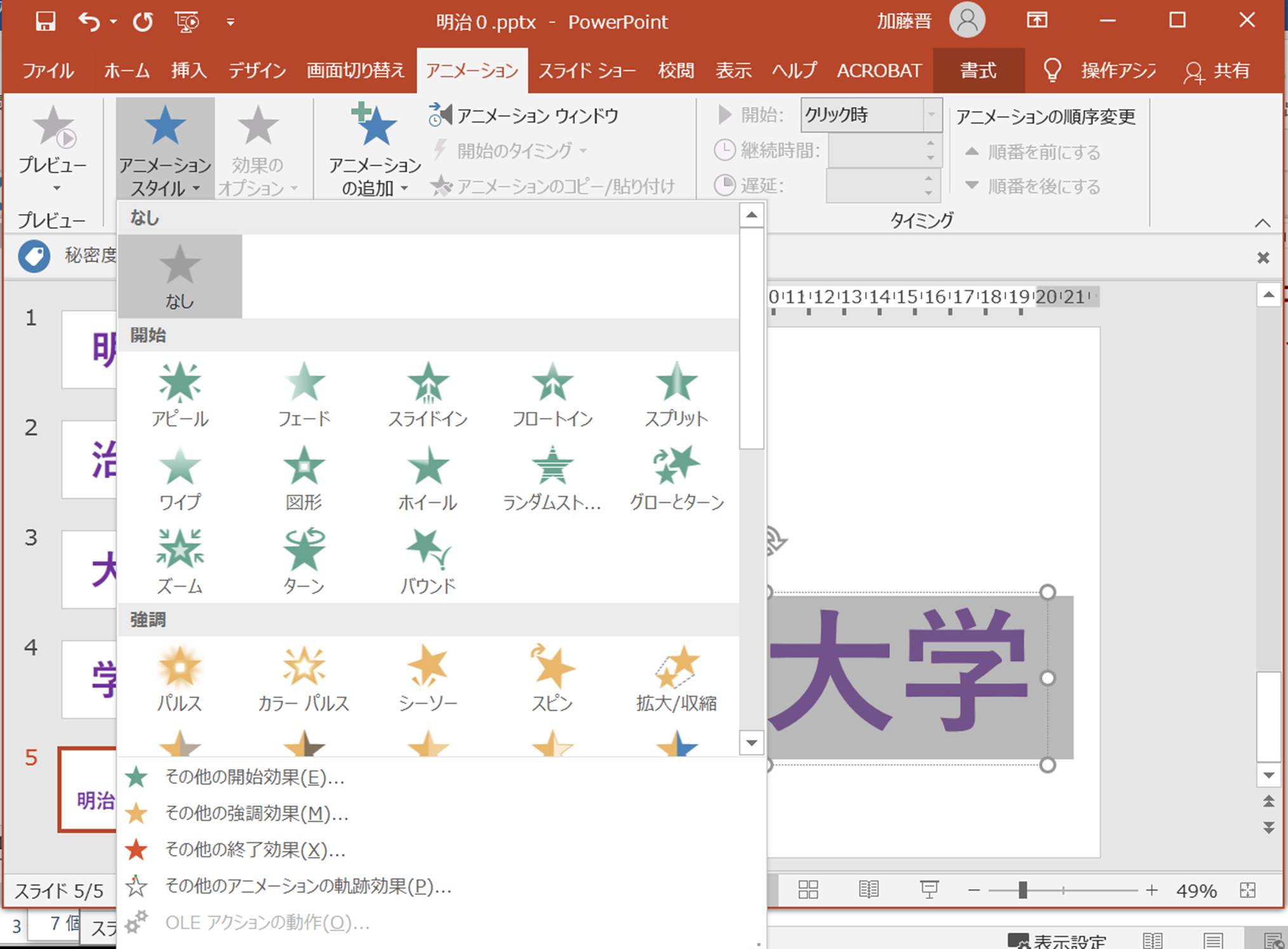Click the zoom slider handle
The width and height of the screenshot is (1288, 949).
(1023, 890)
